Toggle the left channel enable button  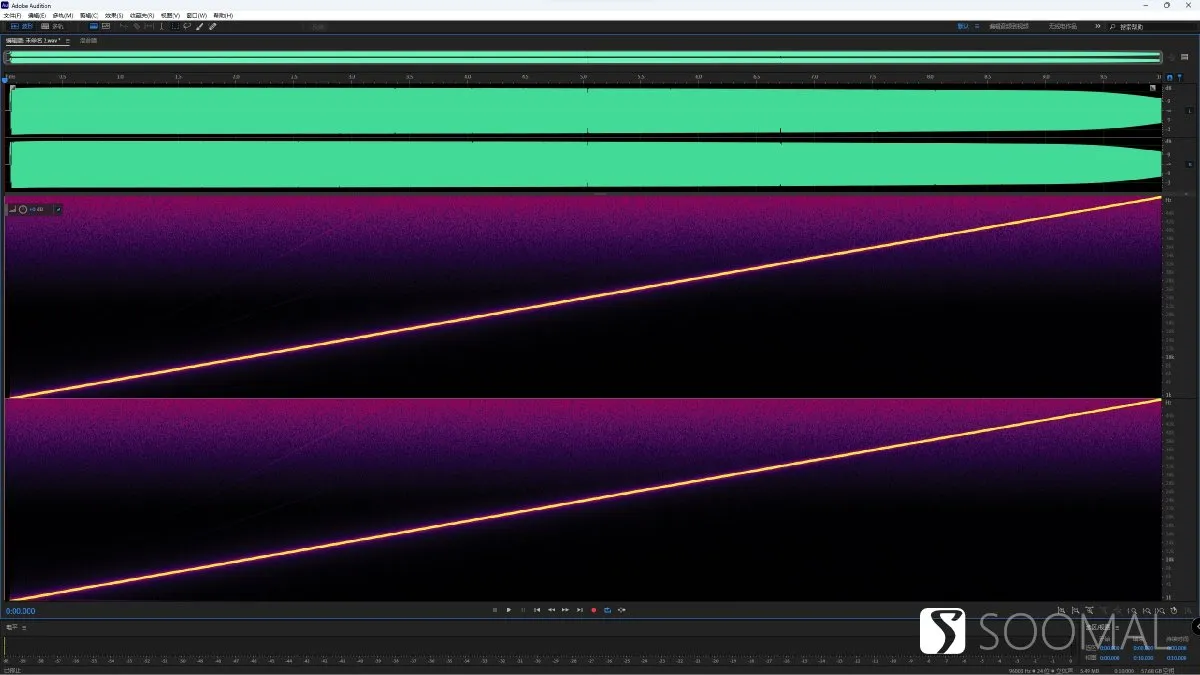(x=1190, y=110)
